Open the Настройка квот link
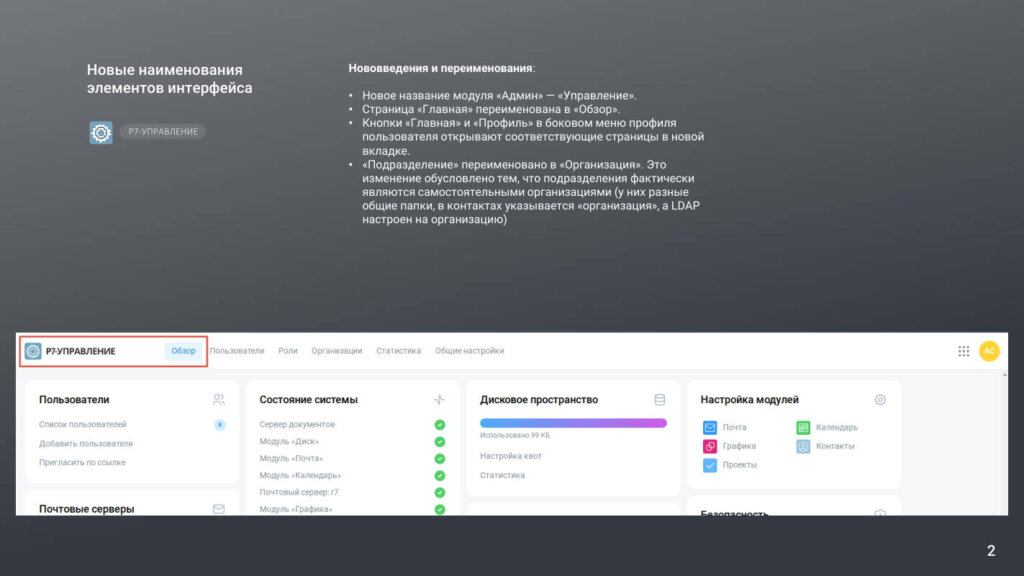Viewport: 1024px width, 576px height. pos(510,456)
